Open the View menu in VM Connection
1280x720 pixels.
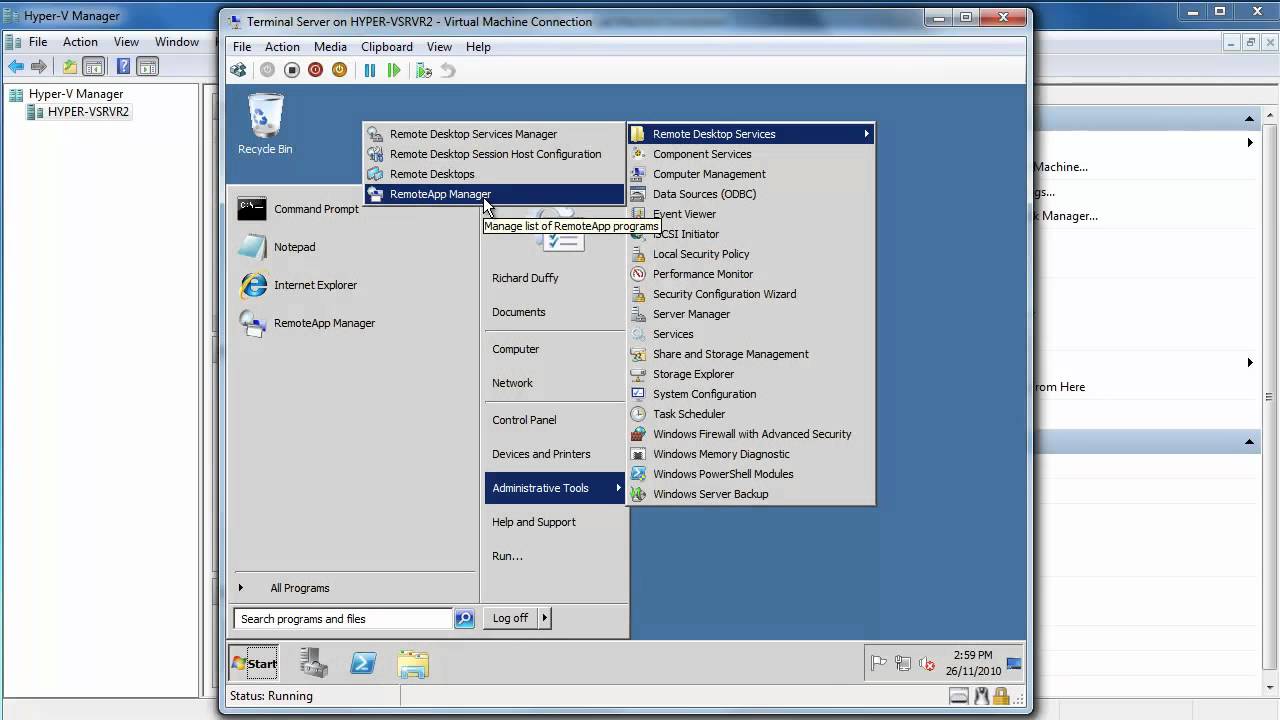pyautogui.click(x=439, y=47)
